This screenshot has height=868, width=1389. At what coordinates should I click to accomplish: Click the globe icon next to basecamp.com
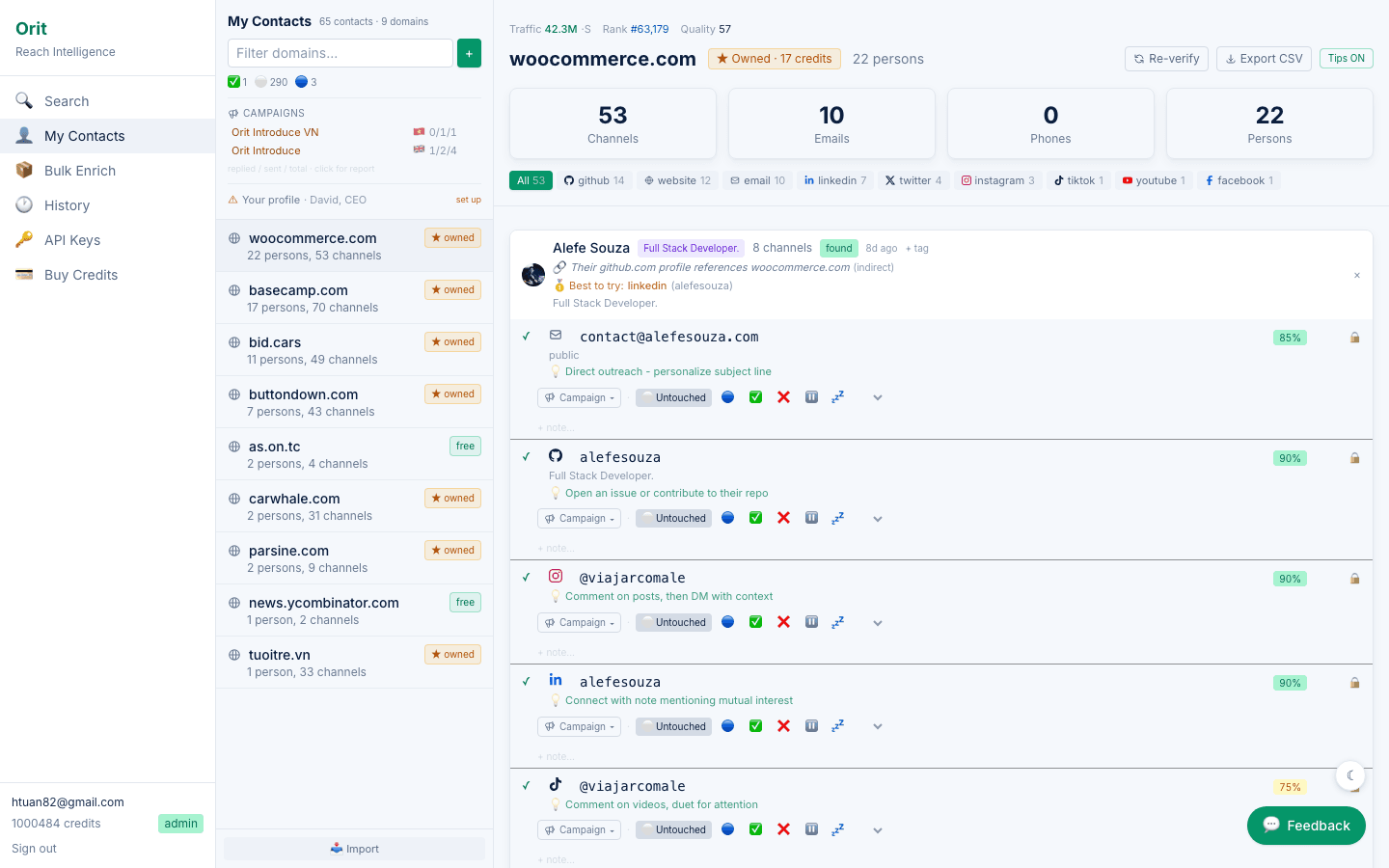pyautogui.click(x=234, y=290)
